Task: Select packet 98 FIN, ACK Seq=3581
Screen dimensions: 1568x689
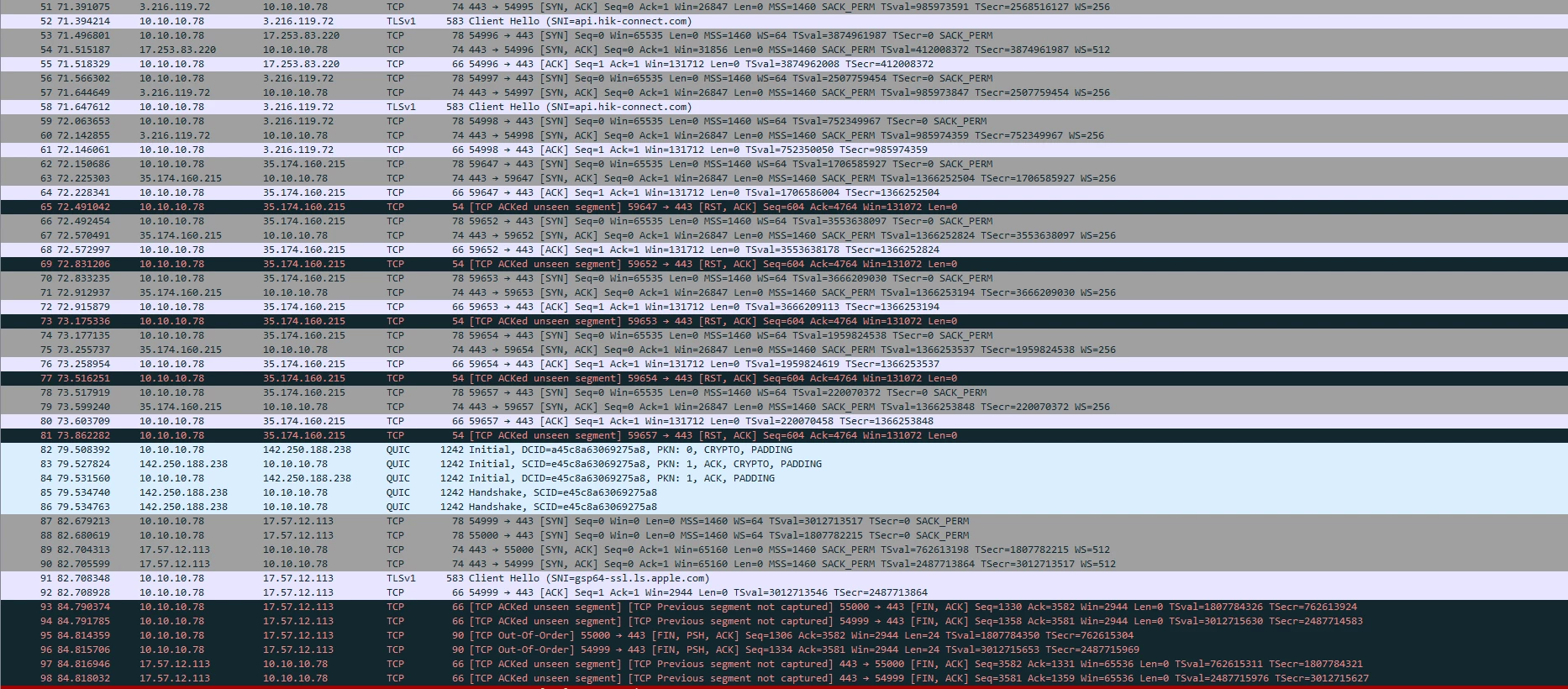Action: [784, 678]
